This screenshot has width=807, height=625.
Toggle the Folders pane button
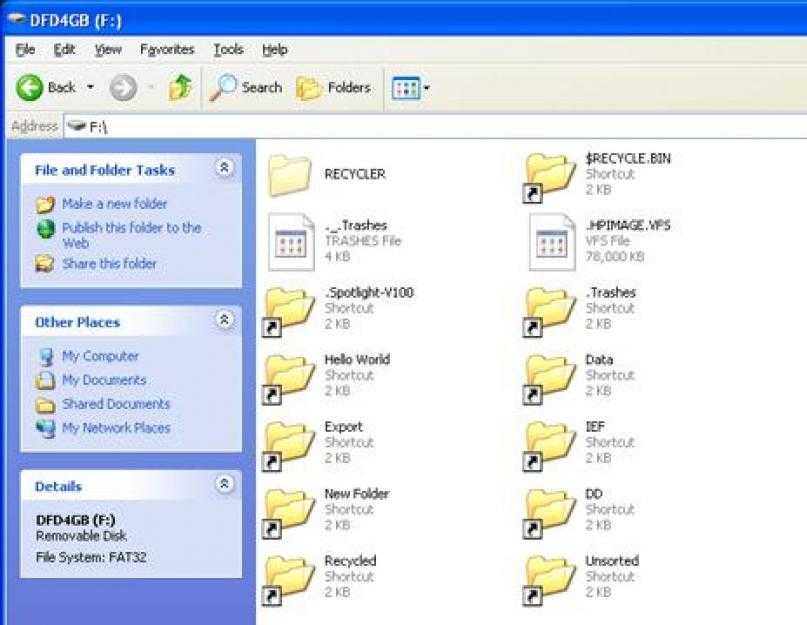334,88
